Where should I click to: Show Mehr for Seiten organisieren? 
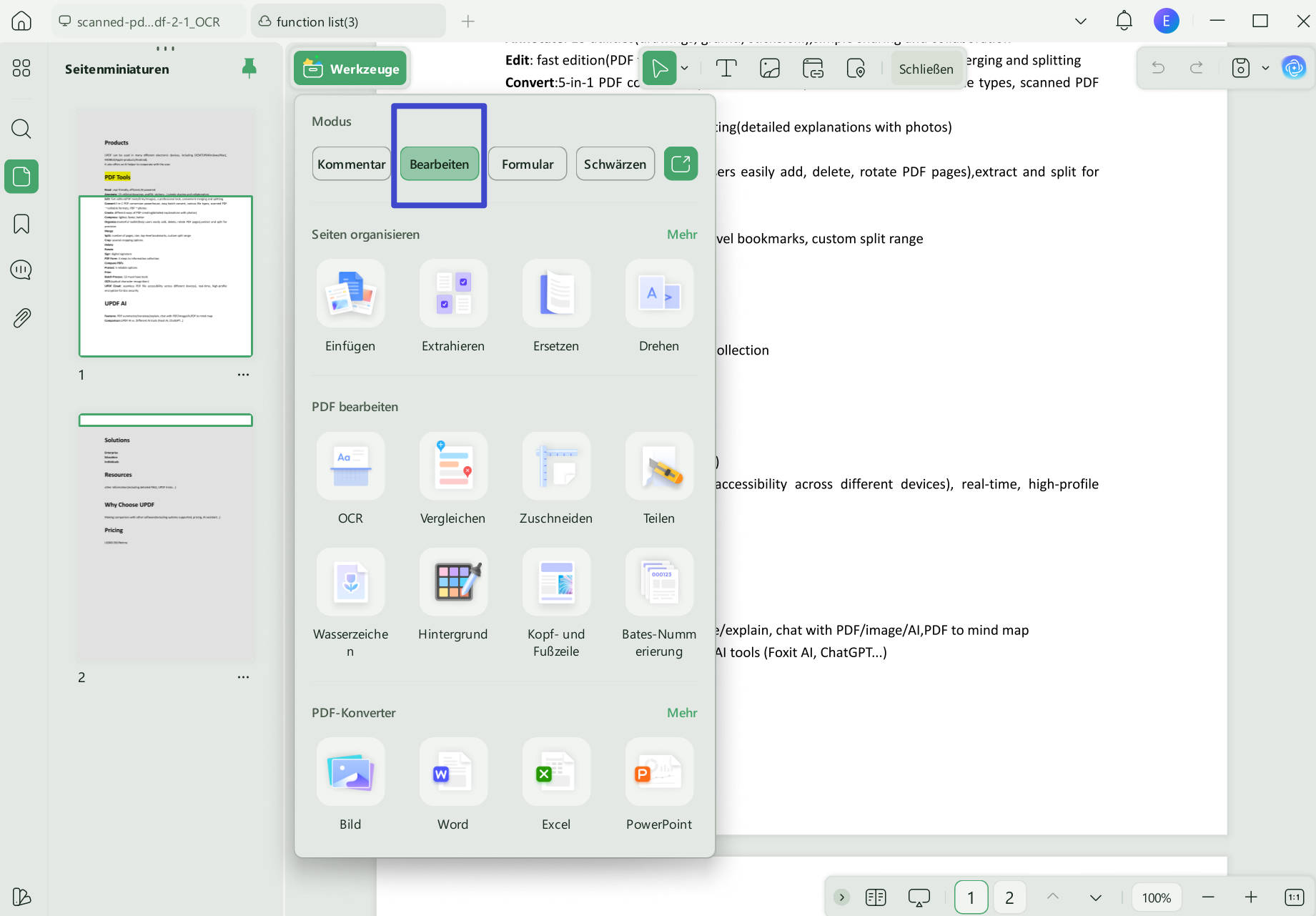[x=682, y=235]
